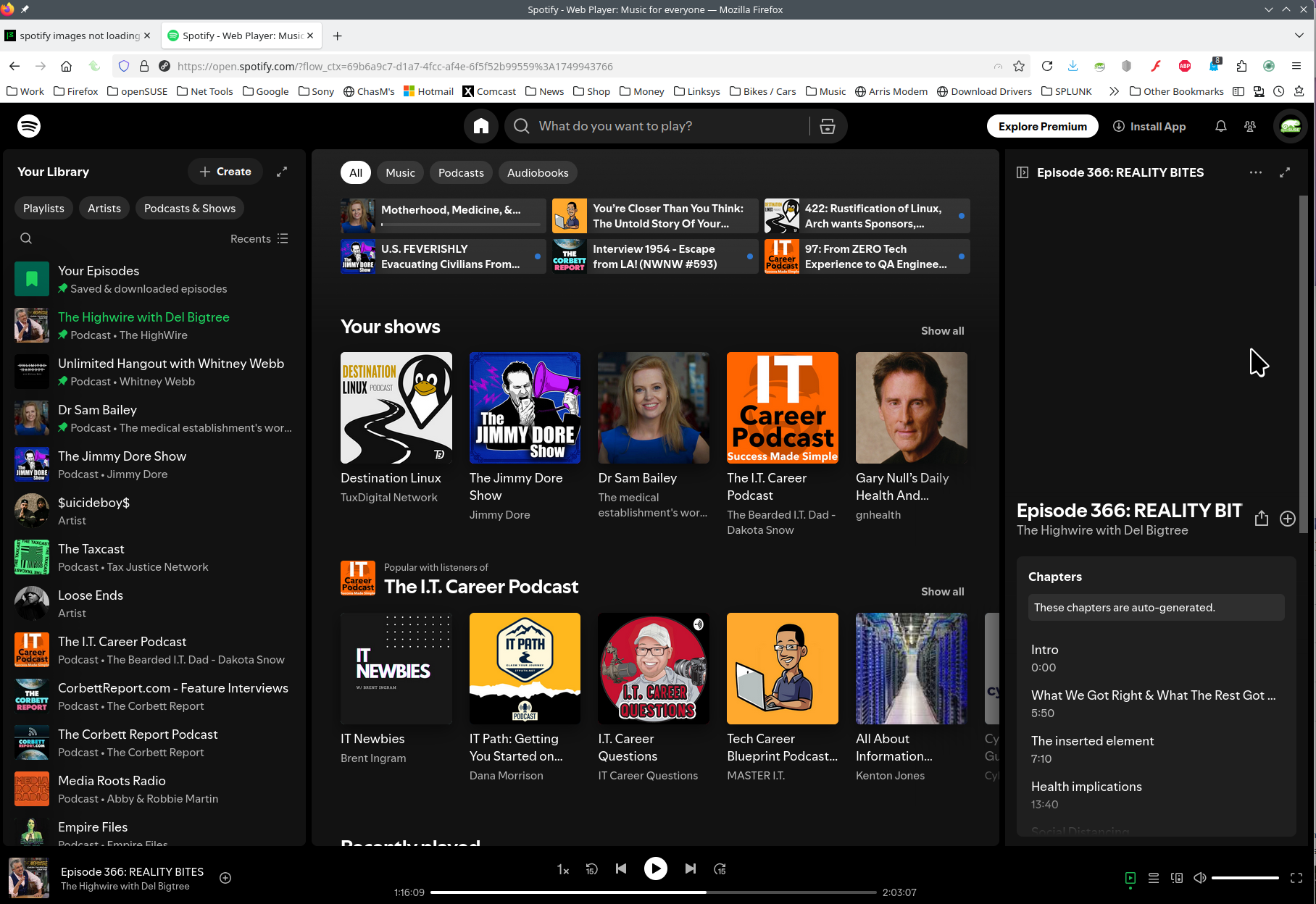Open Connect to a device
Image resolution: width=1316 pixels, height=904 pixels.
click(1177, 878)
